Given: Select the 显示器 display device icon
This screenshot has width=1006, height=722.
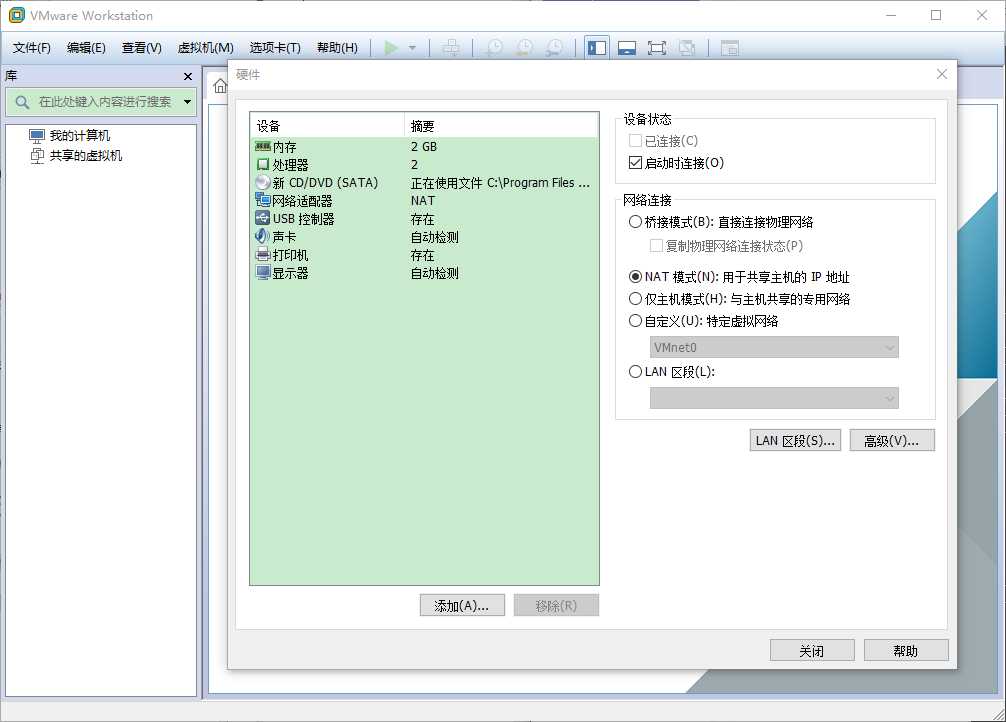Looking at the screenshot, I should tap(262, 273).
